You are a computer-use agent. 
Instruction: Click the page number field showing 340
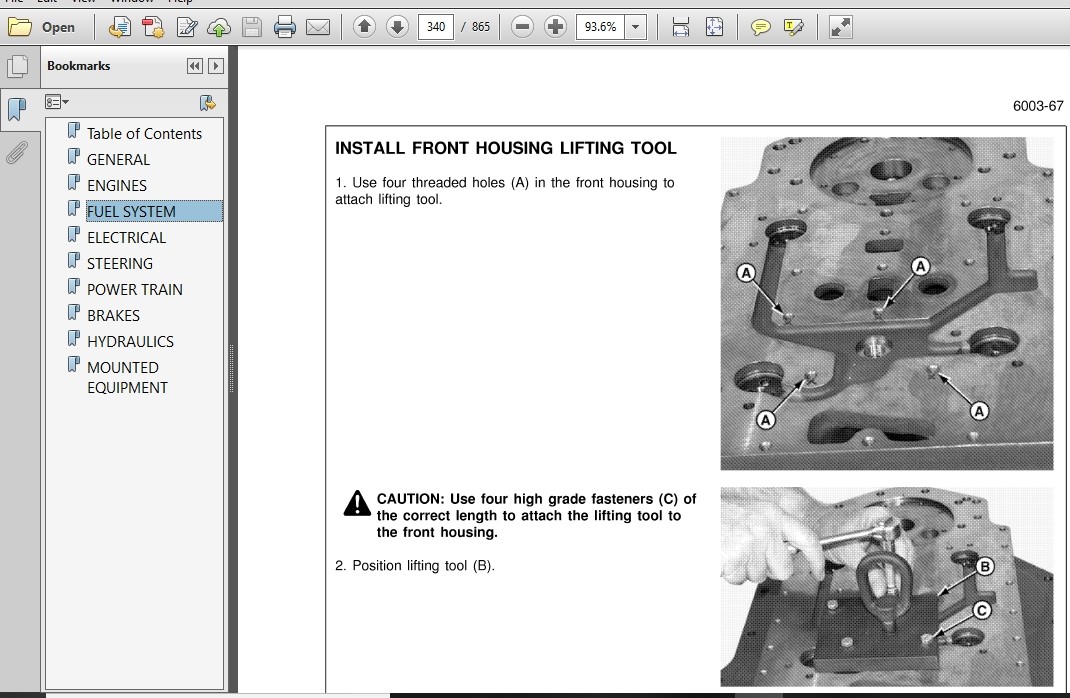435,27
